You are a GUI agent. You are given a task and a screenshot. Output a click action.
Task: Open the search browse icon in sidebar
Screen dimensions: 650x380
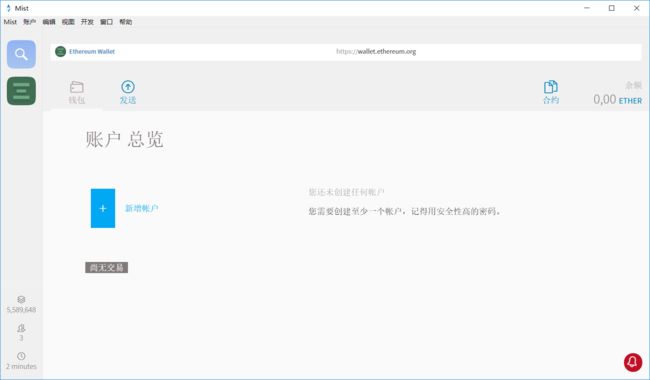point(21,54)
